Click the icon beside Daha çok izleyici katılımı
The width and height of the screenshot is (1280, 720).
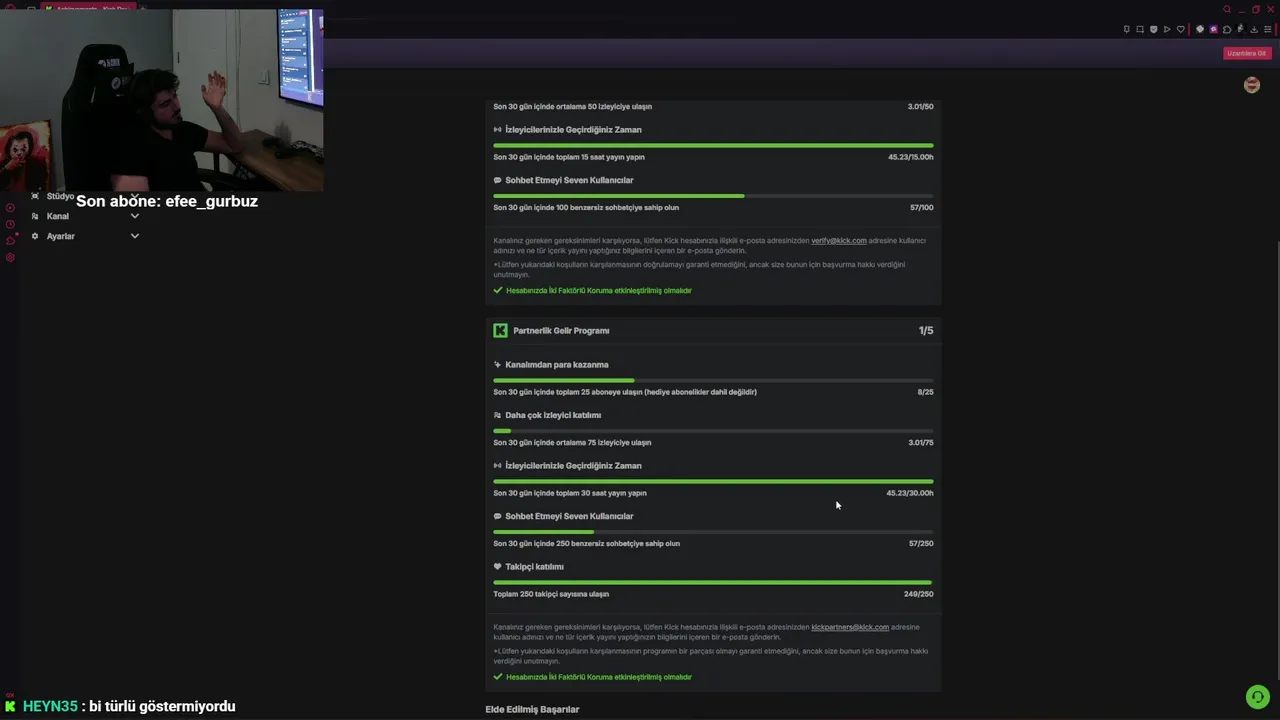tap(497, 415)
